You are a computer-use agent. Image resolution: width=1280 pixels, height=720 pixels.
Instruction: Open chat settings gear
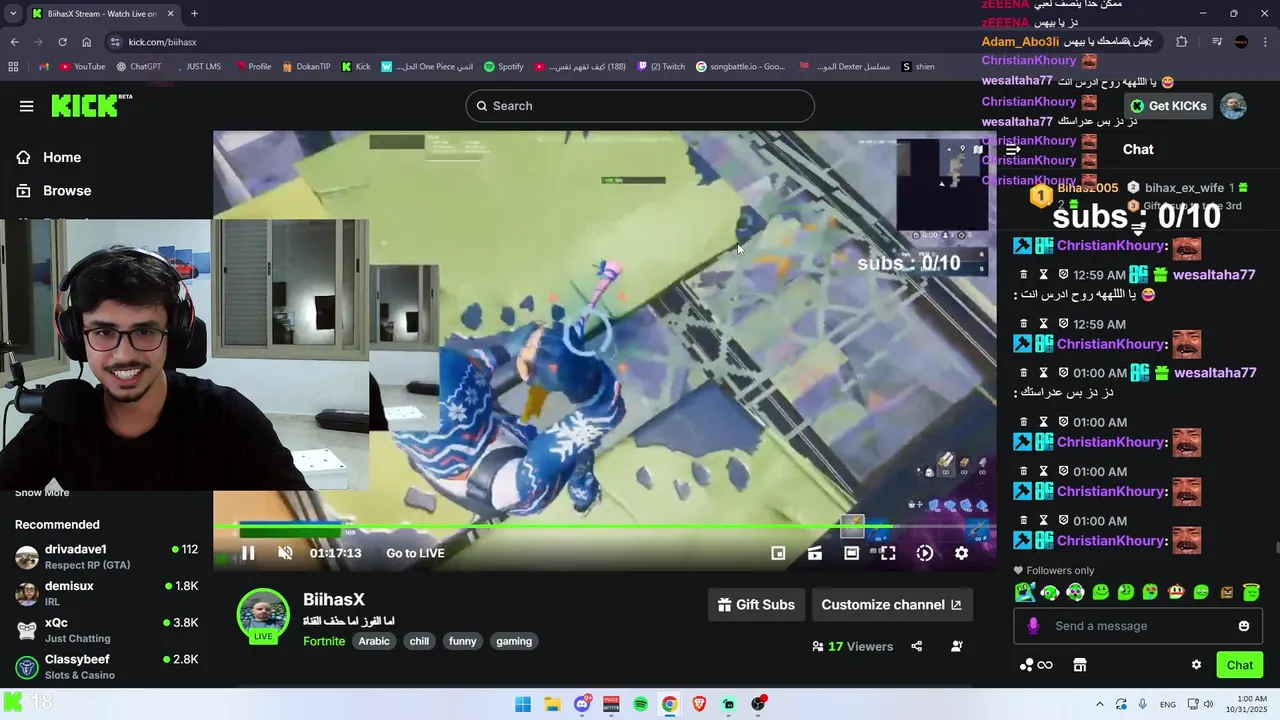tap(1196, 665)
